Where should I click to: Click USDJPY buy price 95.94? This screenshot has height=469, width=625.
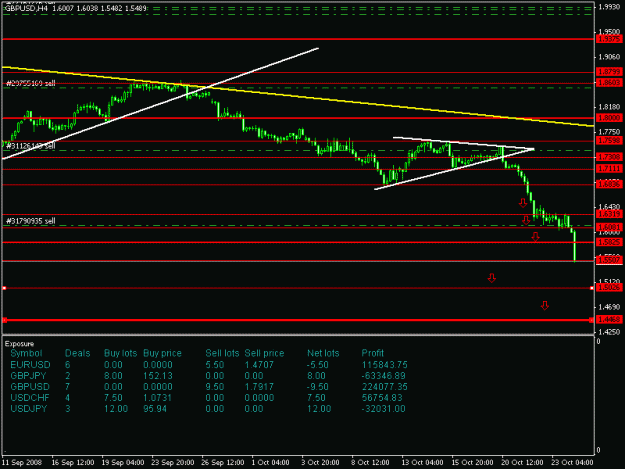pos(155,409)
